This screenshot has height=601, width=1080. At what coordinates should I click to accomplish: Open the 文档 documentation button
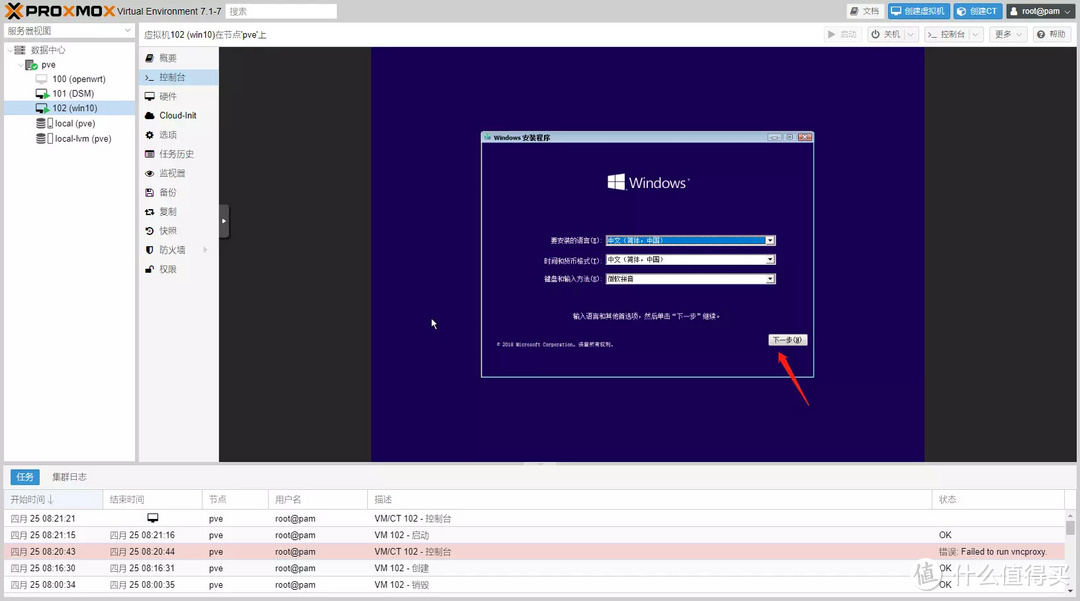864,11
